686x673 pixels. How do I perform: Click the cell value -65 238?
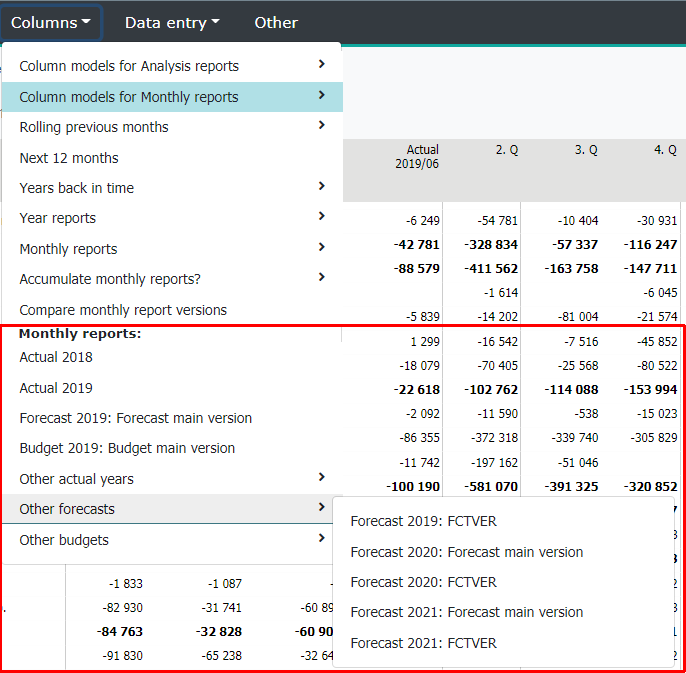[x=221, y=655]
